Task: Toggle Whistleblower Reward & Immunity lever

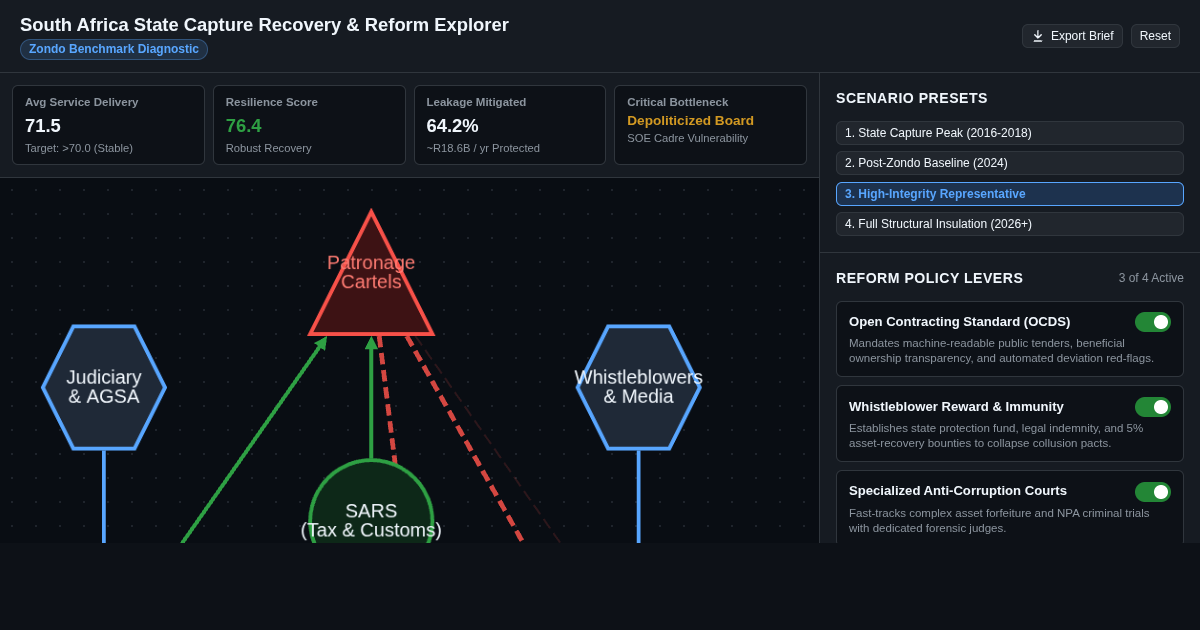Action: (x=1153, y=407)
